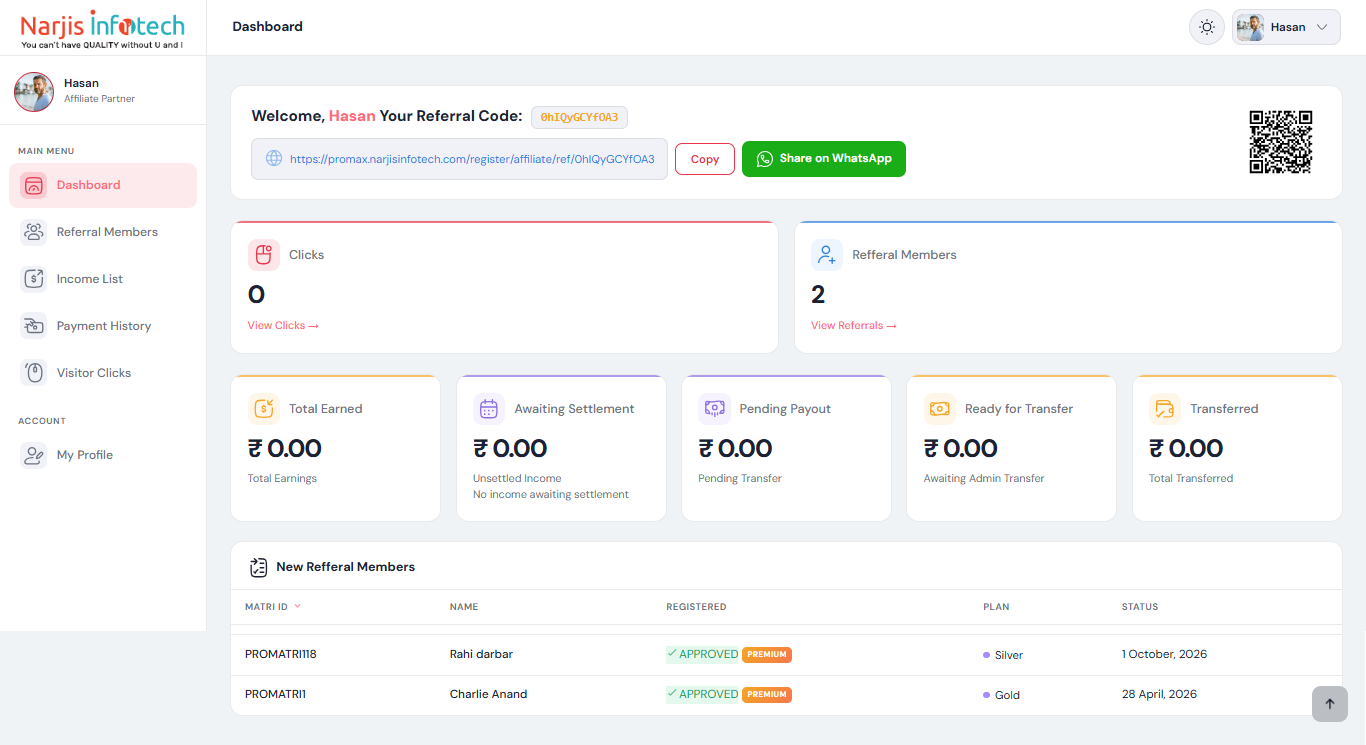Click the Narjis Infotech logo
Viewport: 1366px width, 745px height.
coord(102,28)
